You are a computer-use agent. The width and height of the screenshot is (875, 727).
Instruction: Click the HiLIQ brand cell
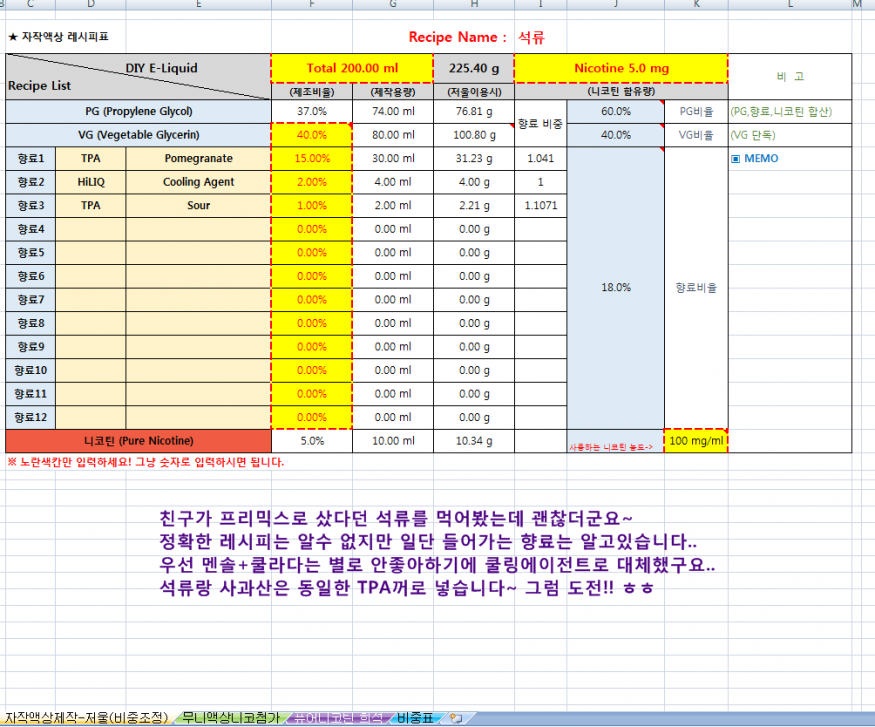(x=90, y=182)
